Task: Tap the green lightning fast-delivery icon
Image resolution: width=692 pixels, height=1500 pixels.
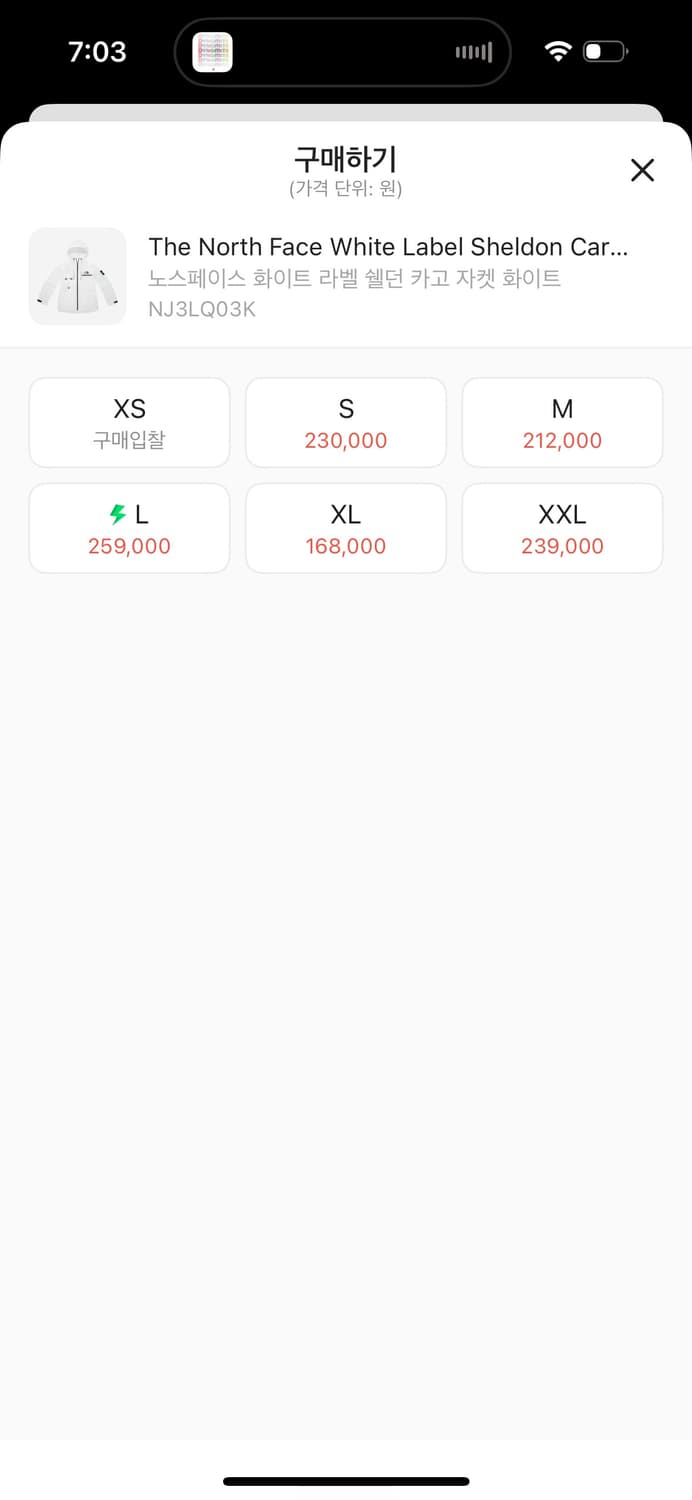Action: tap(119, 515)
